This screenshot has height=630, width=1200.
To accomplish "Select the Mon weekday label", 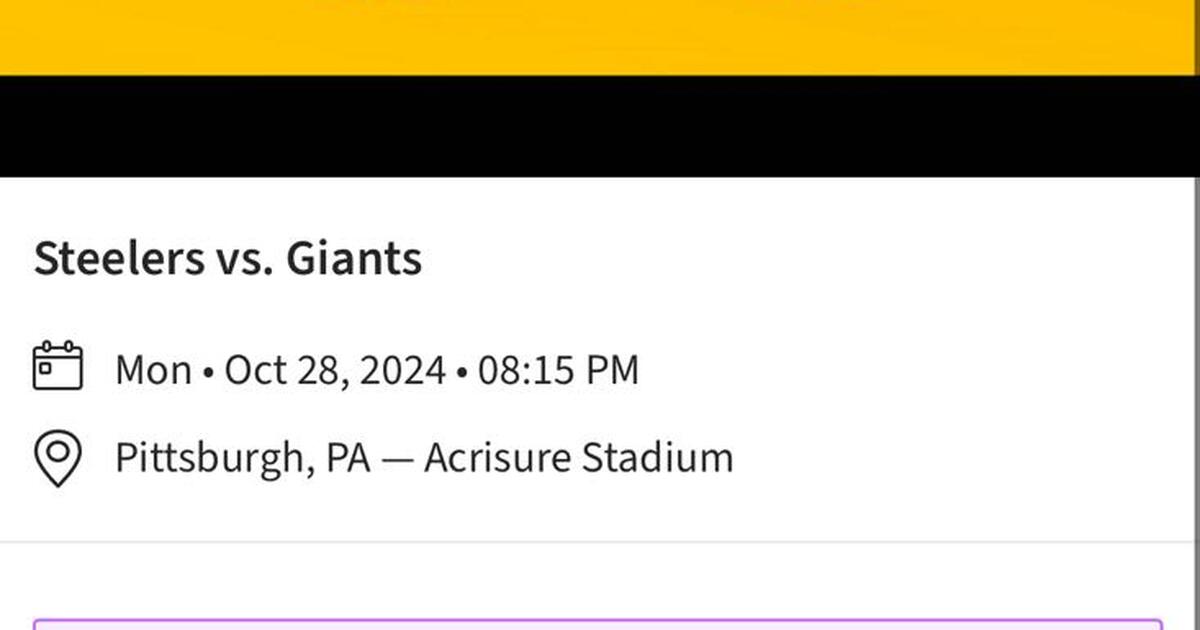I will tap(155, 368).
